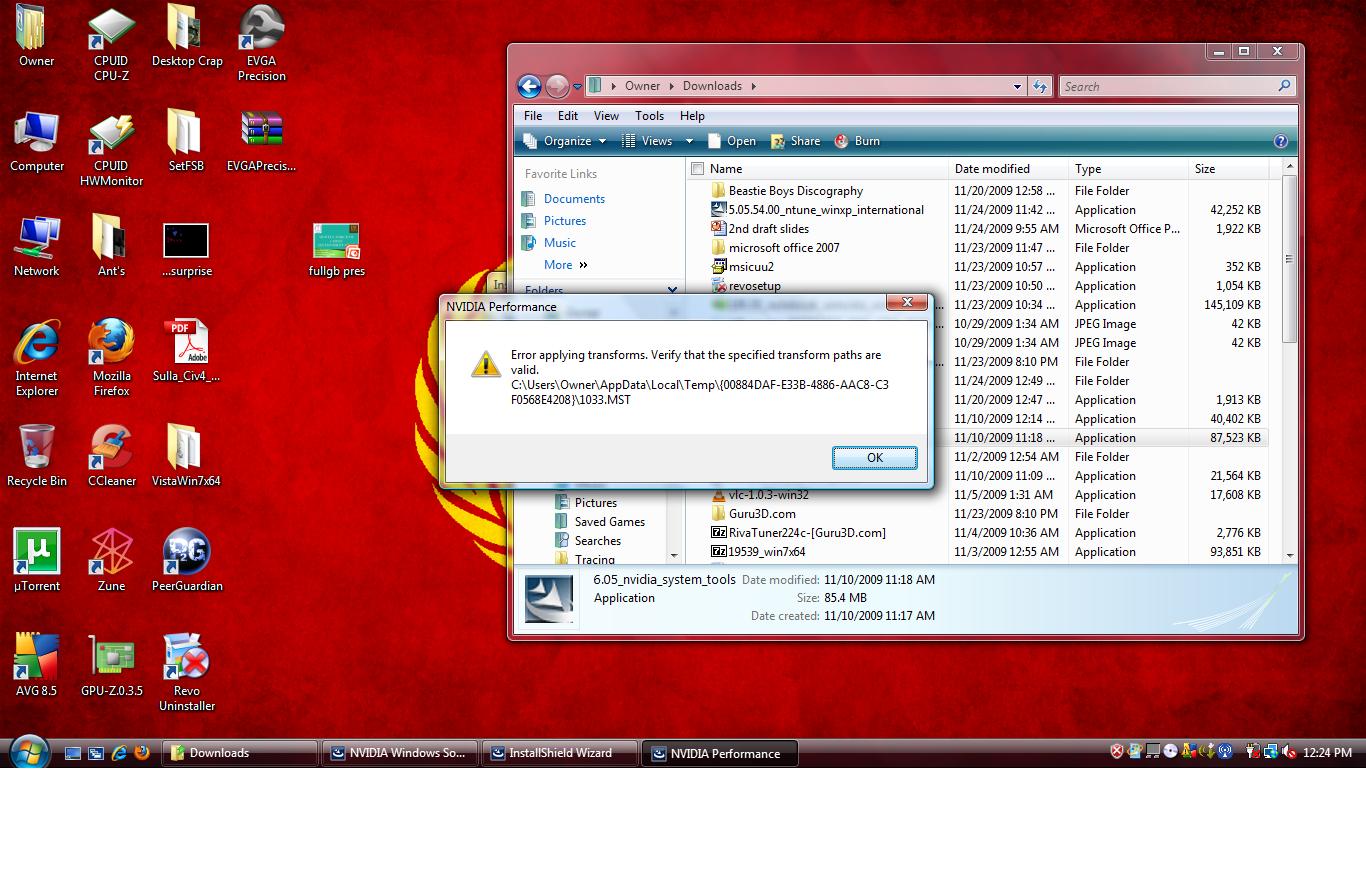Launch Mozilla Firefox from desktop
Screen dimensions: 1366x882
[x=111, y=357]
